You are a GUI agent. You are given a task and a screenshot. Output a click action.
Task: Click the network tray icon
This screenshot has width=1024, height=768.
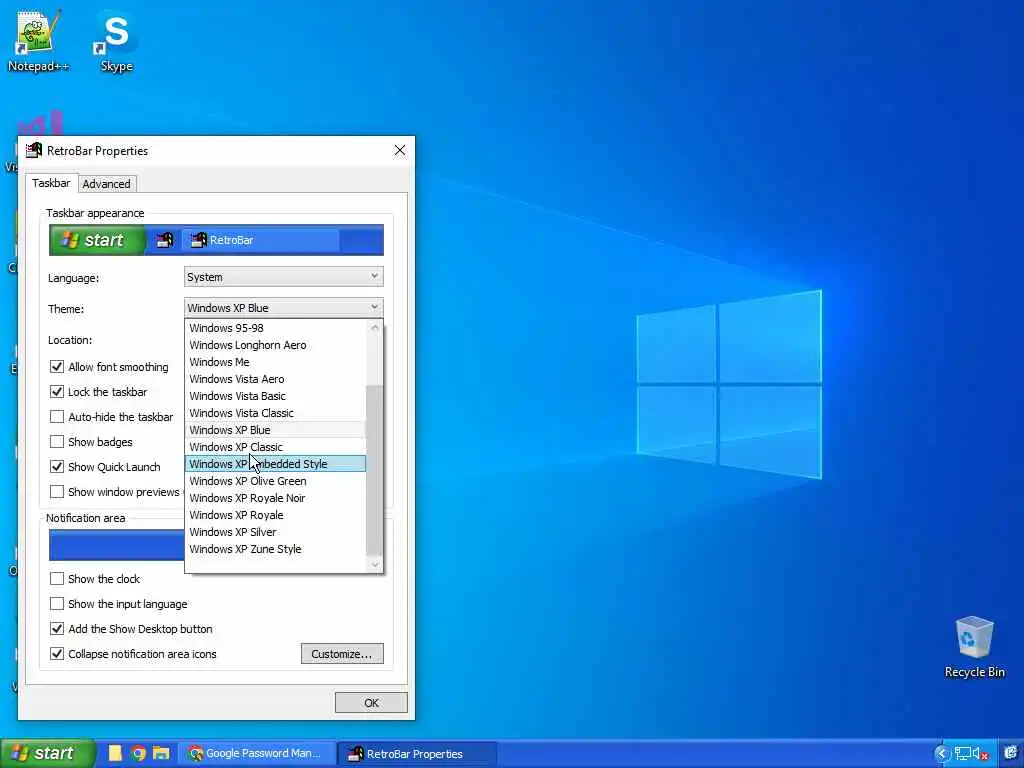click(x=962, y=754)
